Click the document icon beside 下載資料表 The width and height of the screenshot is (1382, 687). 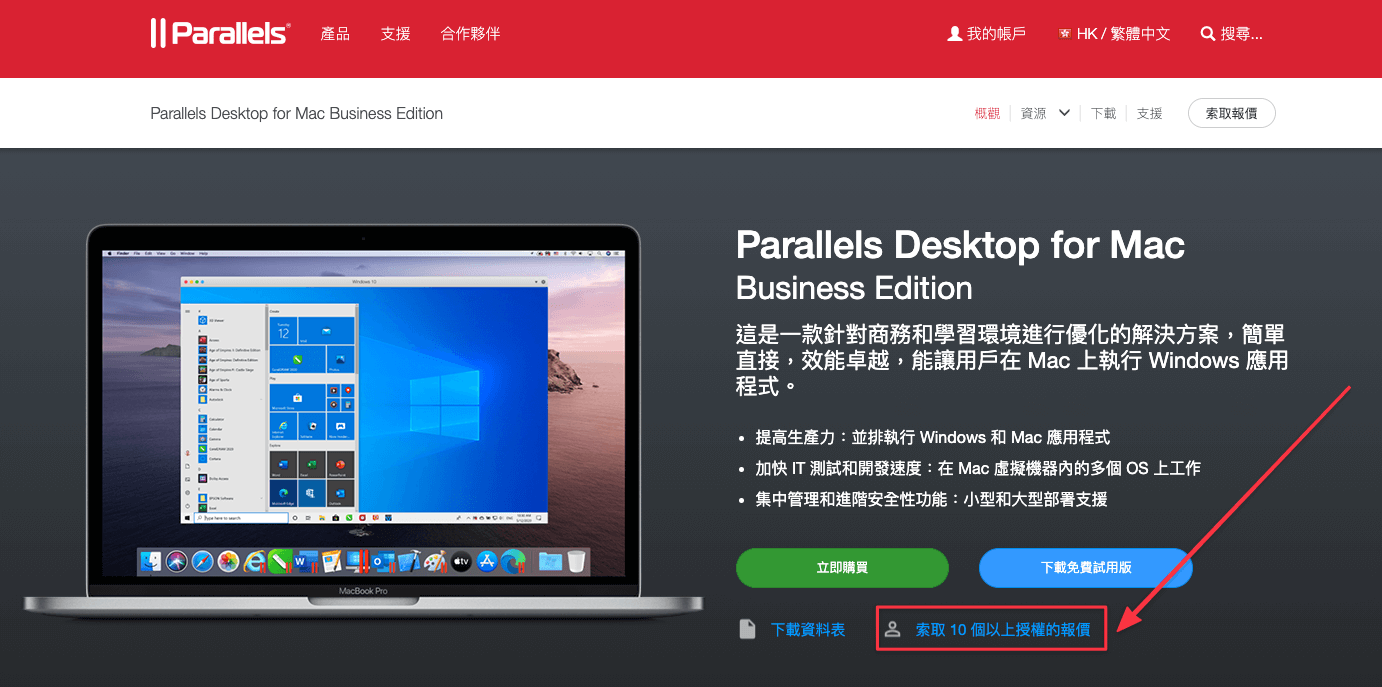746,629
